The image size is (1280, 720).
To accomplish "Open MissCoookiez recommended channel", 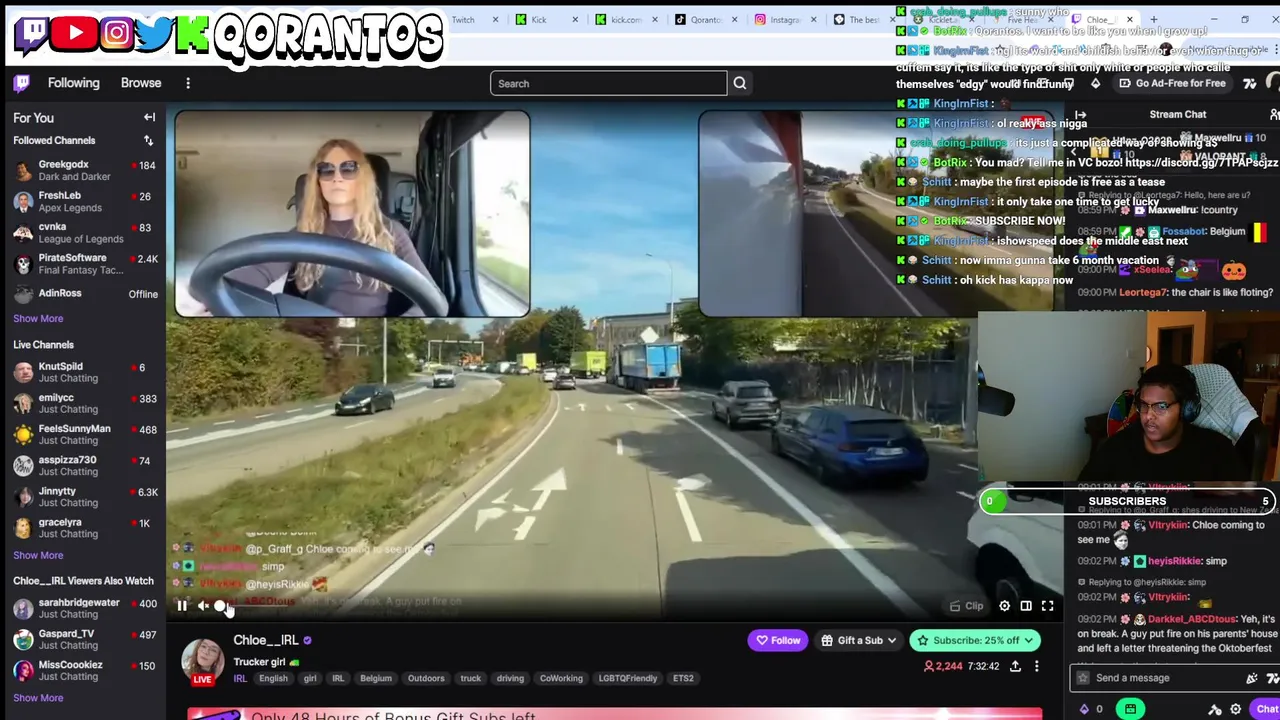I will click(x=85, y=670).
